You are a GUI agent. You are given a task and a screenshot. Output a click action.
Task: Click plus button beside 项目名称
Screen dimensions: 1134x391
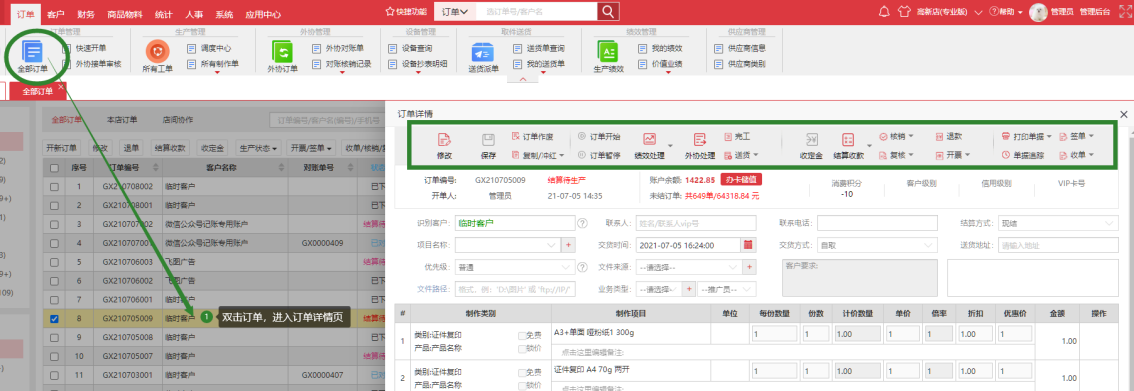(568, 245)
